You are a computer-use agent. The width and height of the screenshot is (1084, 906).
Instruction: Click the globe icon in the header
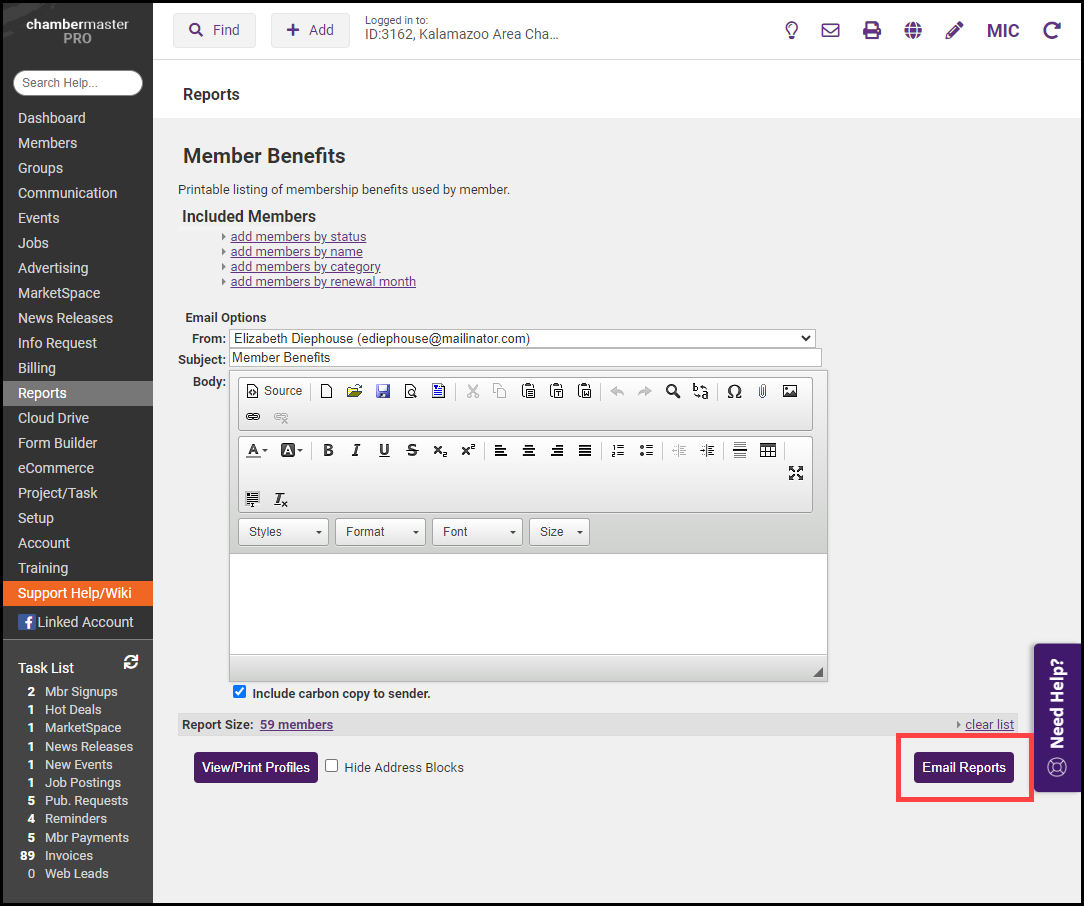tap(913, 31)
